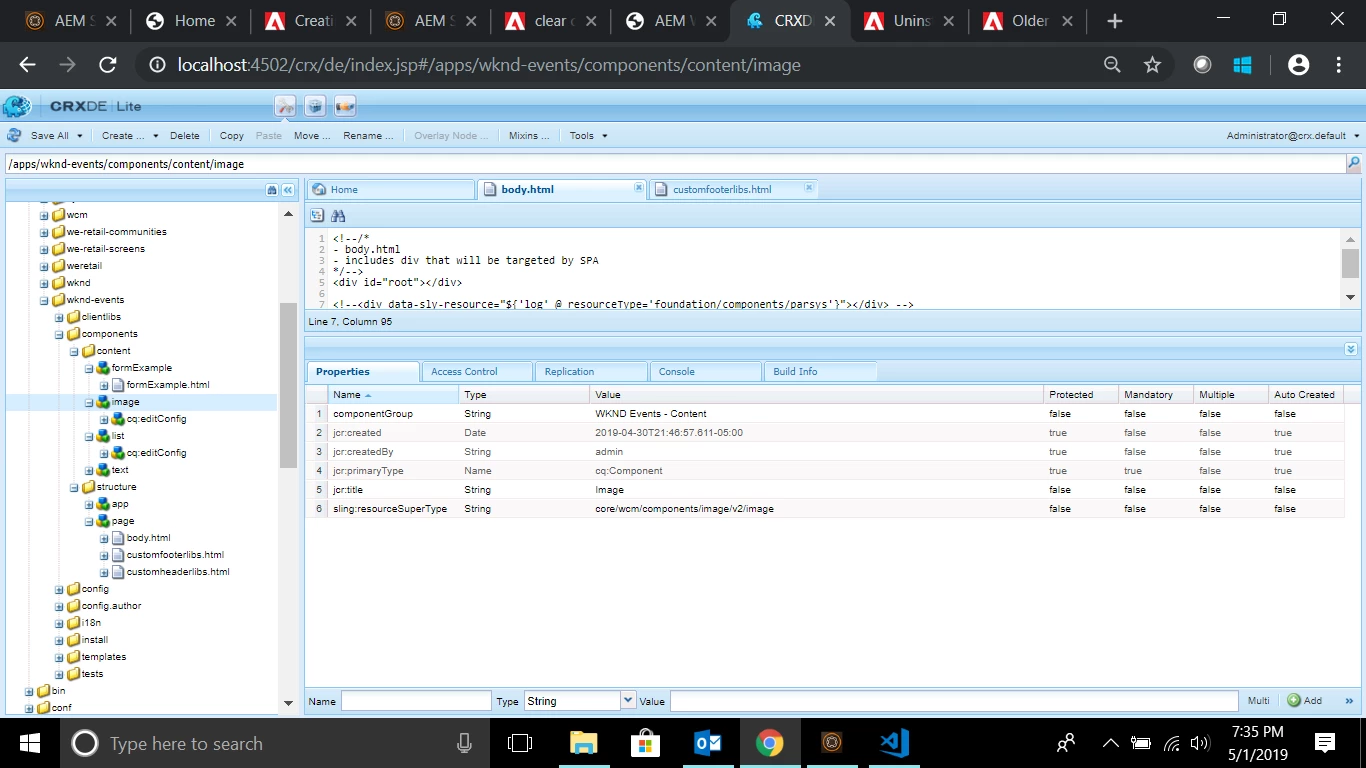Click the refresh icon left of Save All
Viewport: 1366px width, 768px height.
(14, 135)
